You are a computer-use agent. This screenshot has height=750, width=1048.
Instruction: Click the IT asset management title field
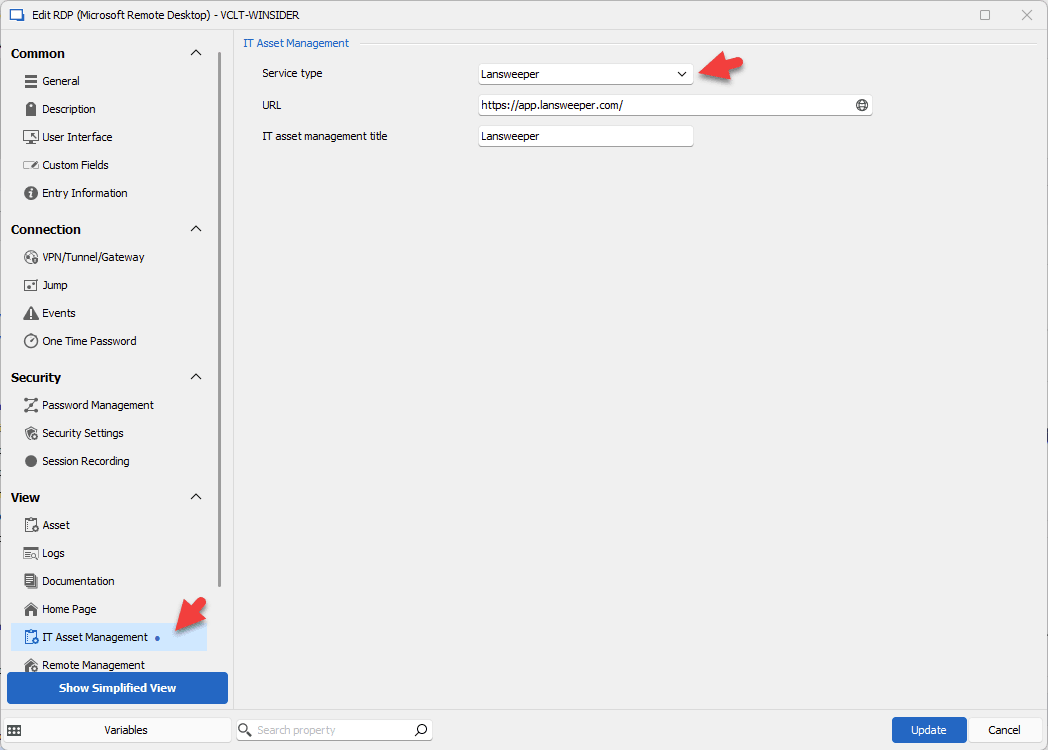[x=585, y=136]
